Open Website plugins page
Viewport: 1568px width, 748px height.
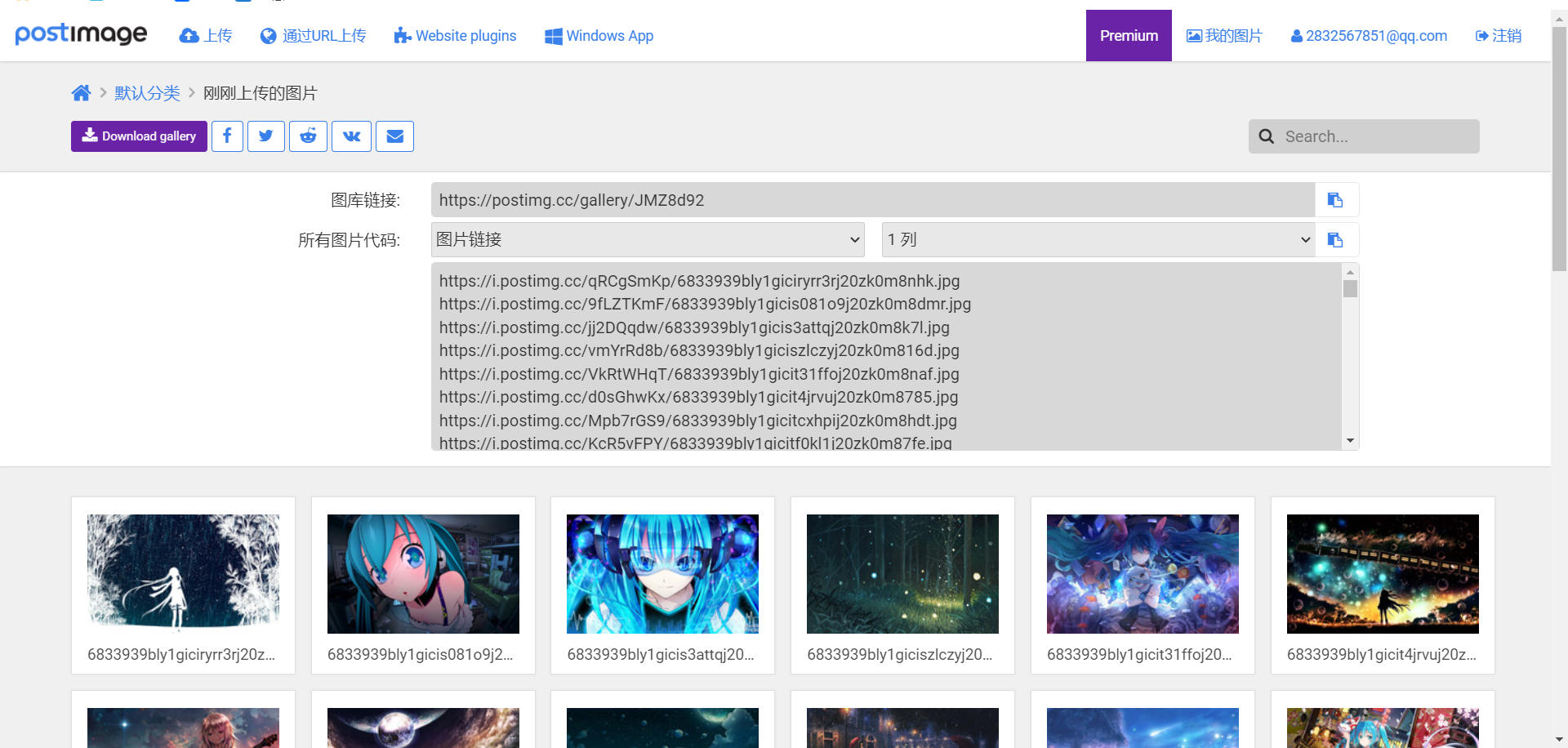click(455, 36)
